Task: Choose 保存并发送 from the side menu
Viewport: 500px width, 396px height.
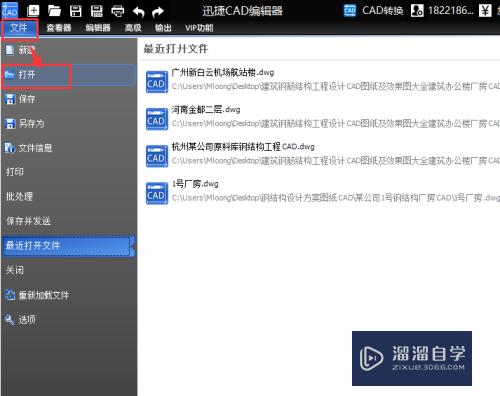Action: tap(69, 221)
